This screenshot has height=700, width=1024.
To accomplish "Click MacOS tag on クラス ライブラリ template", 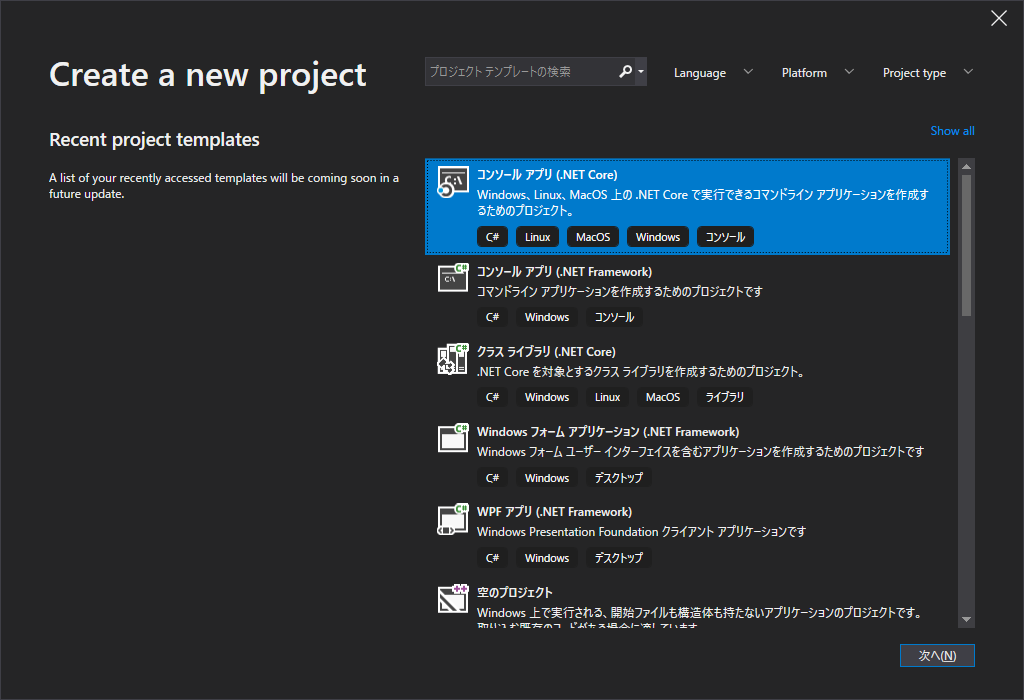I will (x=663, y=397).
